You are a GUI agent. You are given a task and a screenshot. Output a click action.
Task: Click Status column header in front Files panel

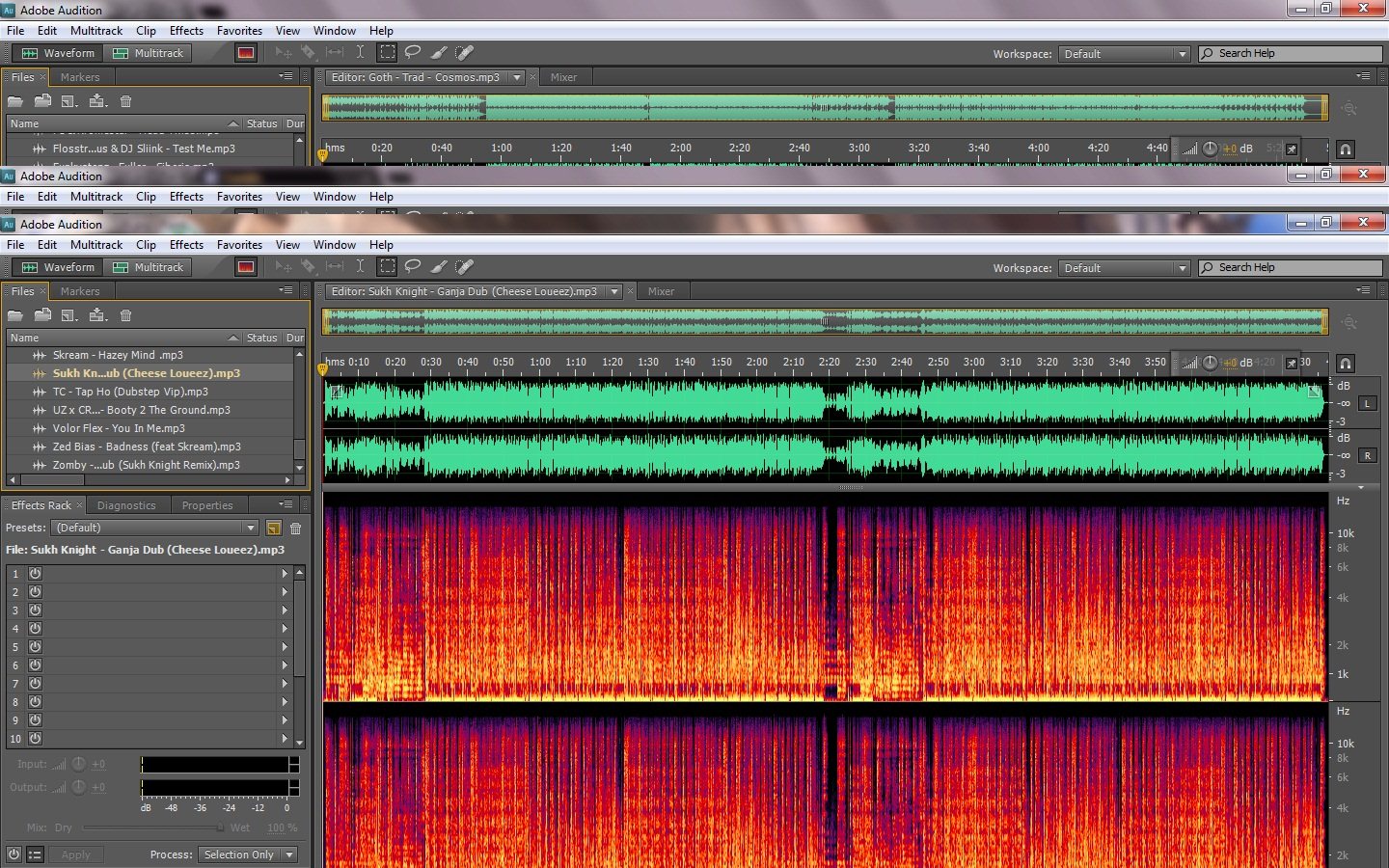pos(261,338)
